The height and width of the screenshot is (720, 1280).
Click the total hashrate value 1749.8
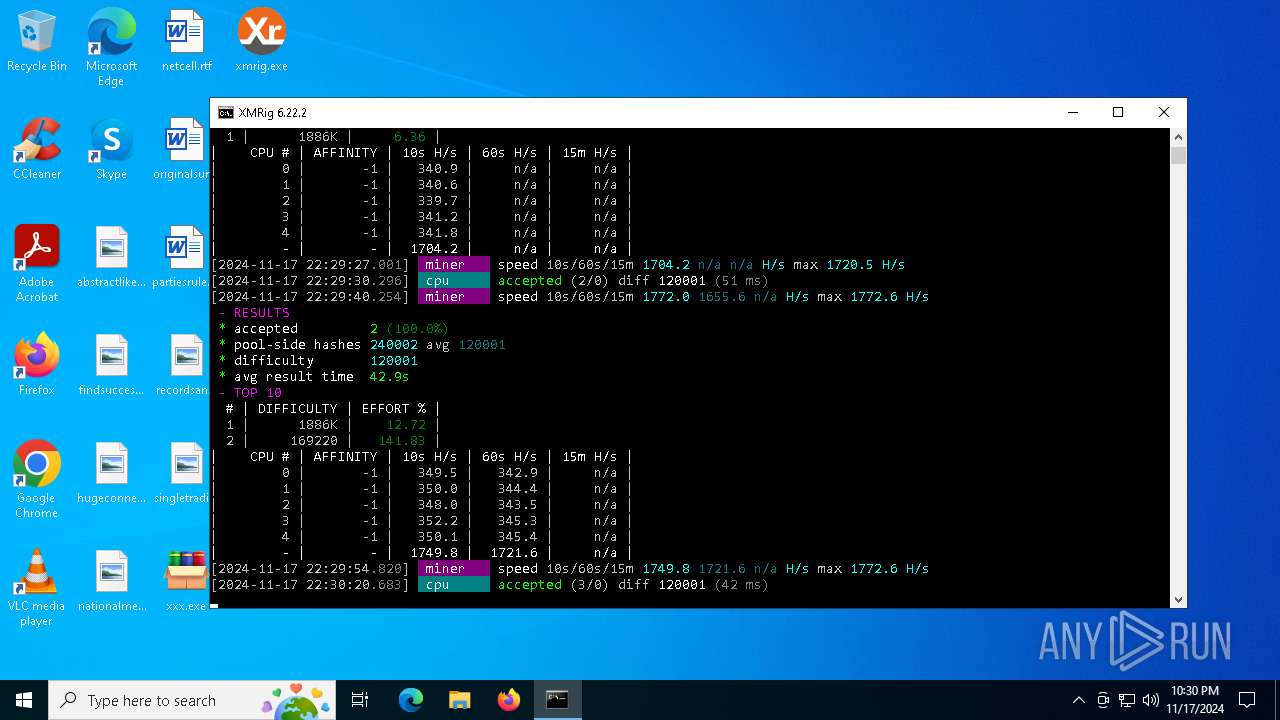(434, 553)
